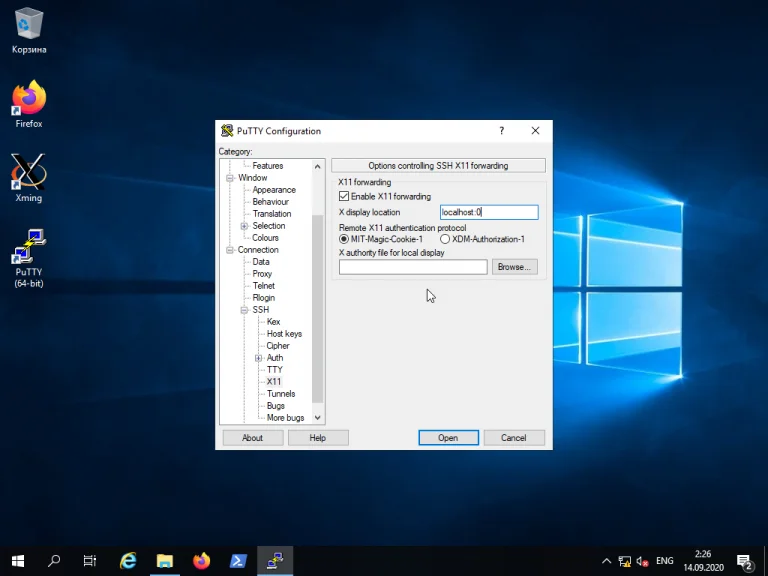Choose XDM-Authorization-1 authentication protocol
The image size is (768, 576).
tap(445, 239)
